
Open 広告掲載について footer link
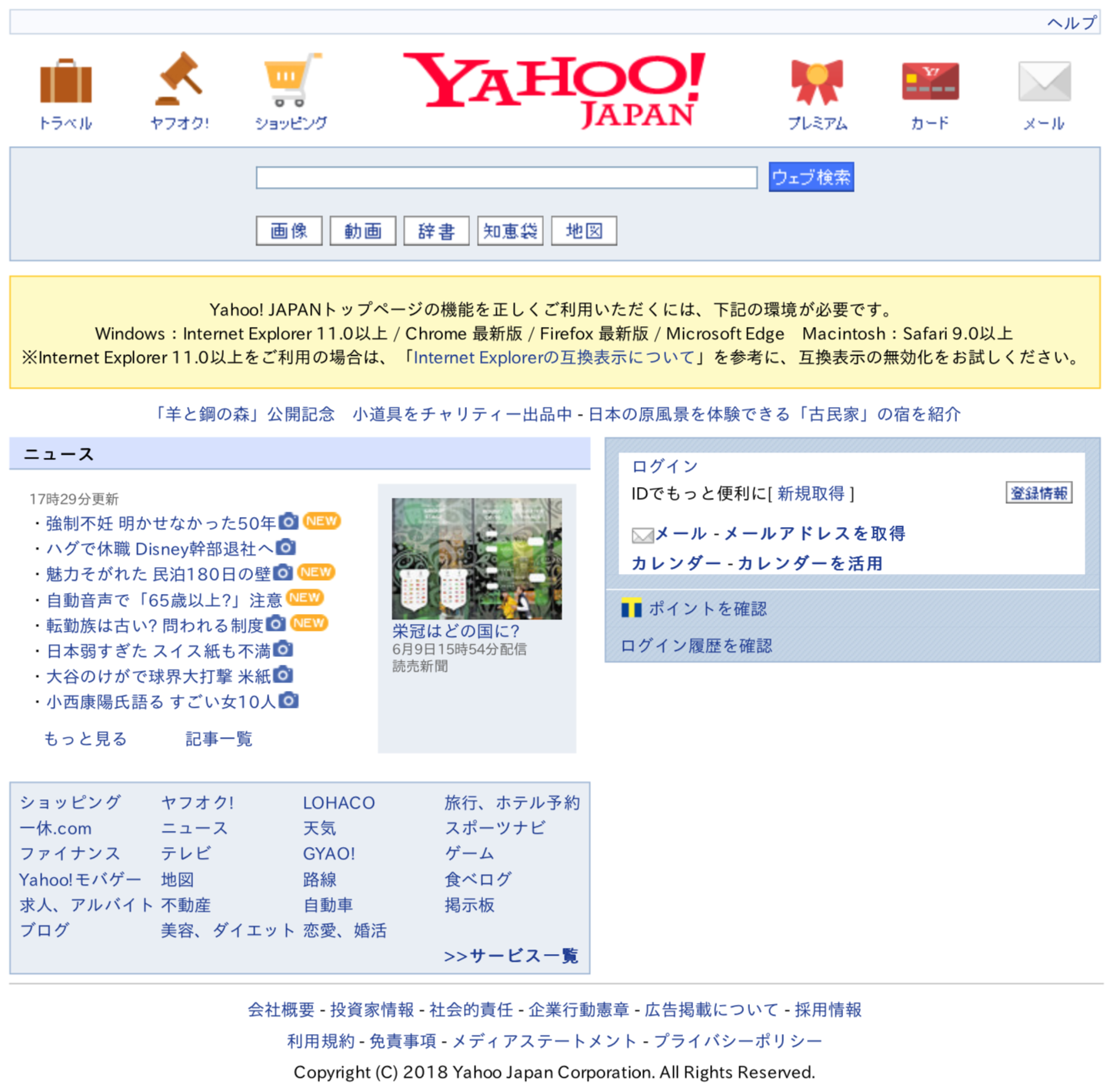point(712,1009)
